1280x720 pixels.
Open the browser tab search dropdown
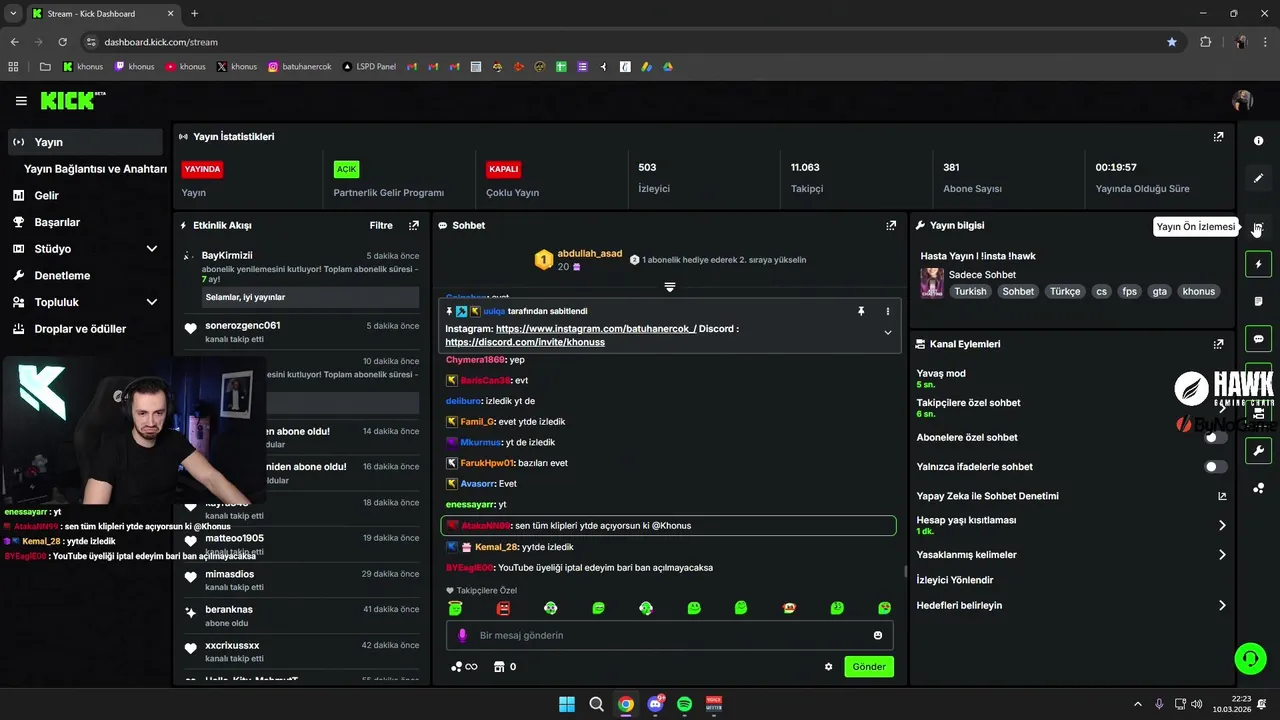(x=13, y=13)
